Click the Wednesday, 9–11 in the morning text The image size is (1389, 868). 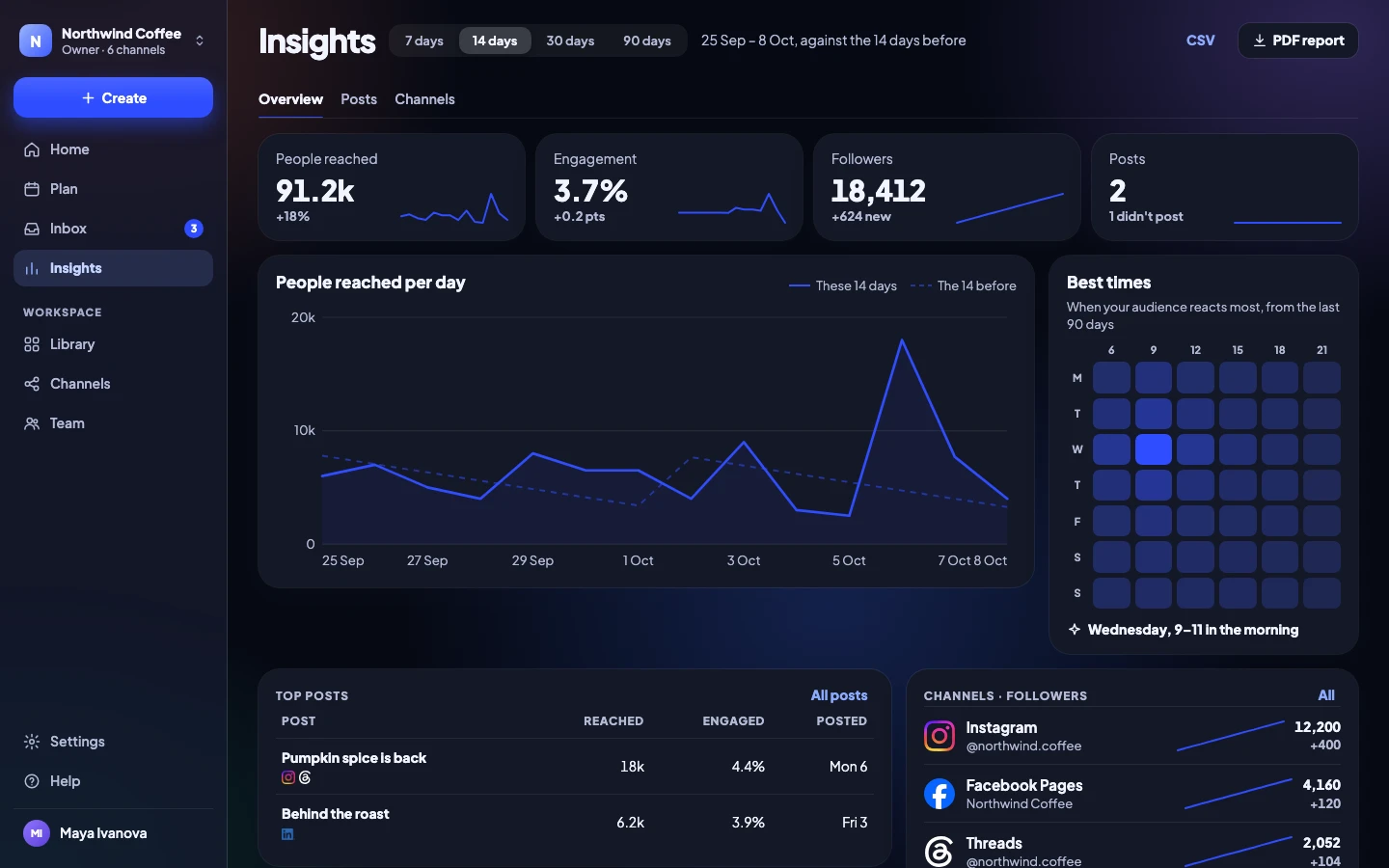coord(1193,630)
